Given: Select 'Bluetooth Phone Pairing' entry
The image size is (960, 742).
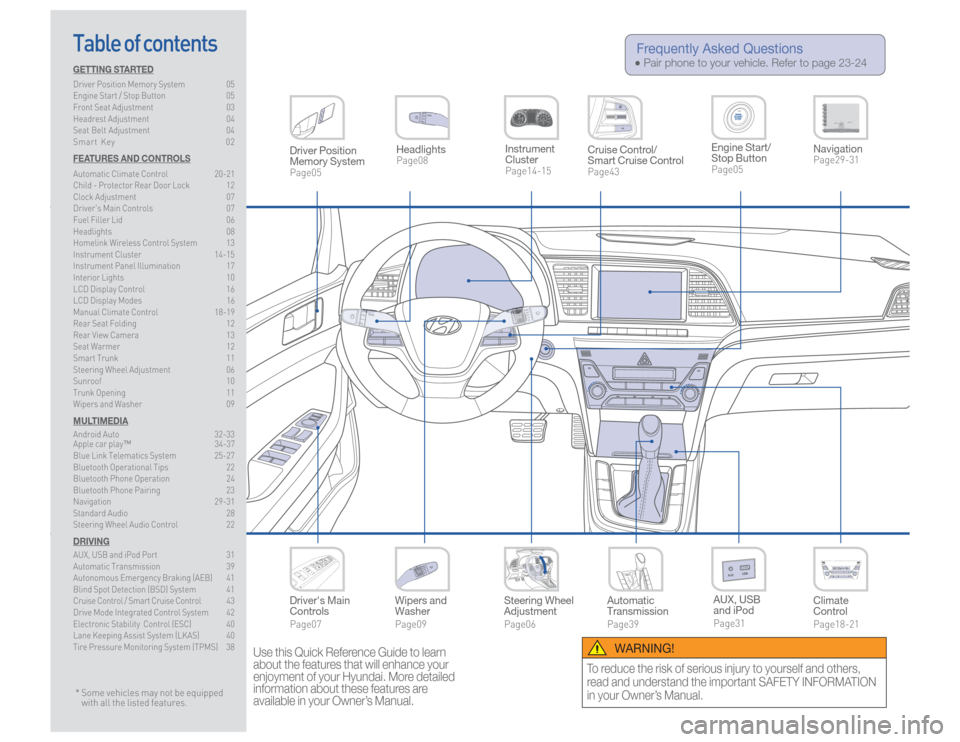Looking at the screenshot, I should point(154,490).
